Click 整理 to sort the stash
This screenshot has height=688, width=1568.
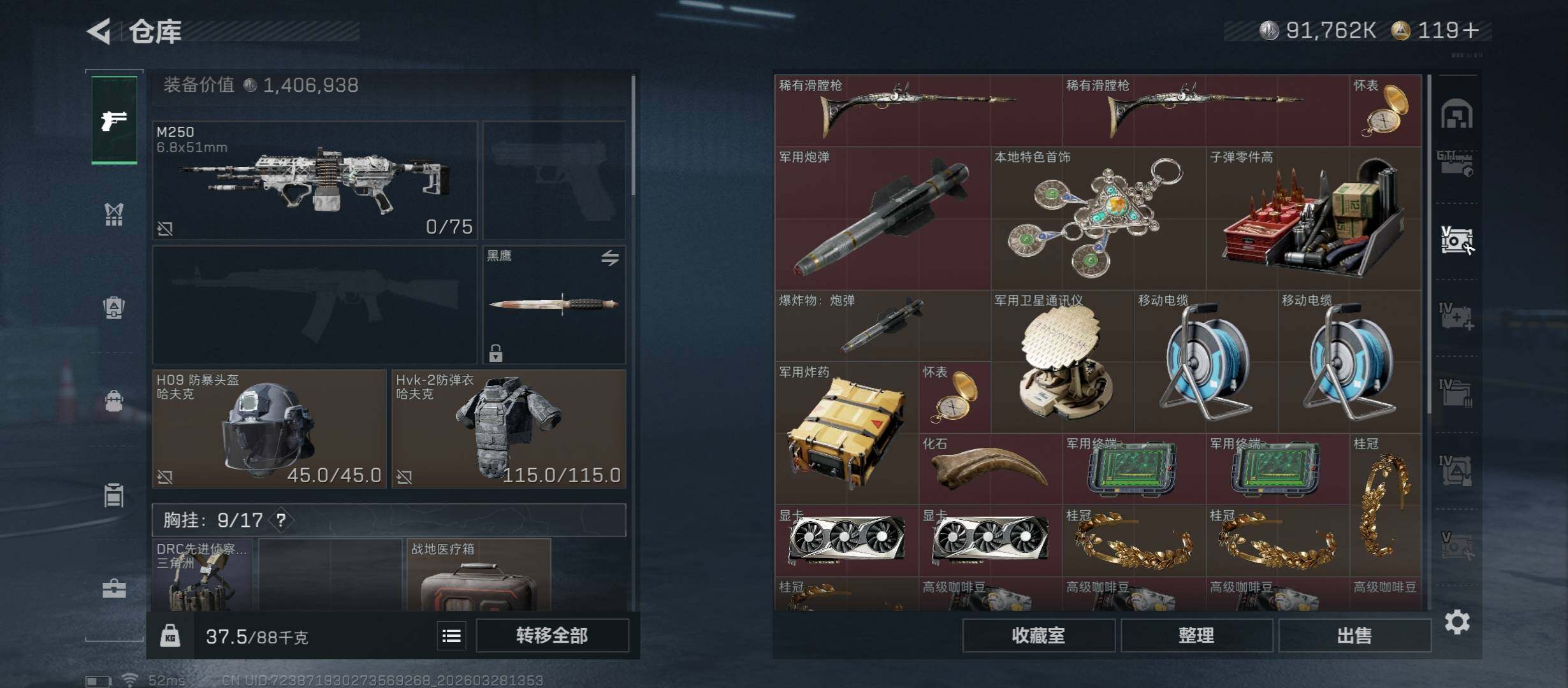[1196, 635]
